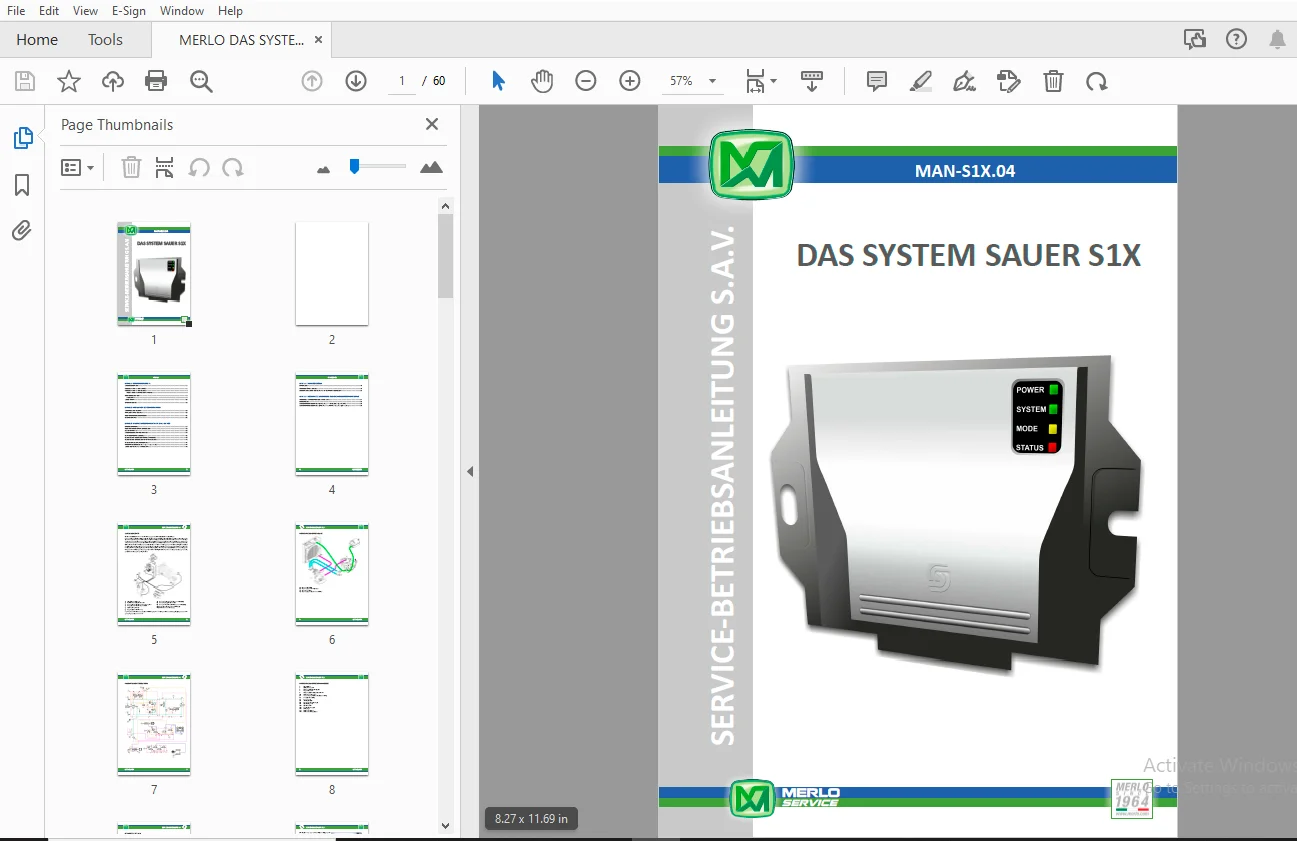Go to the next page arrow
The height and width of the screenshot is (841, 1297).
point(356,82)
